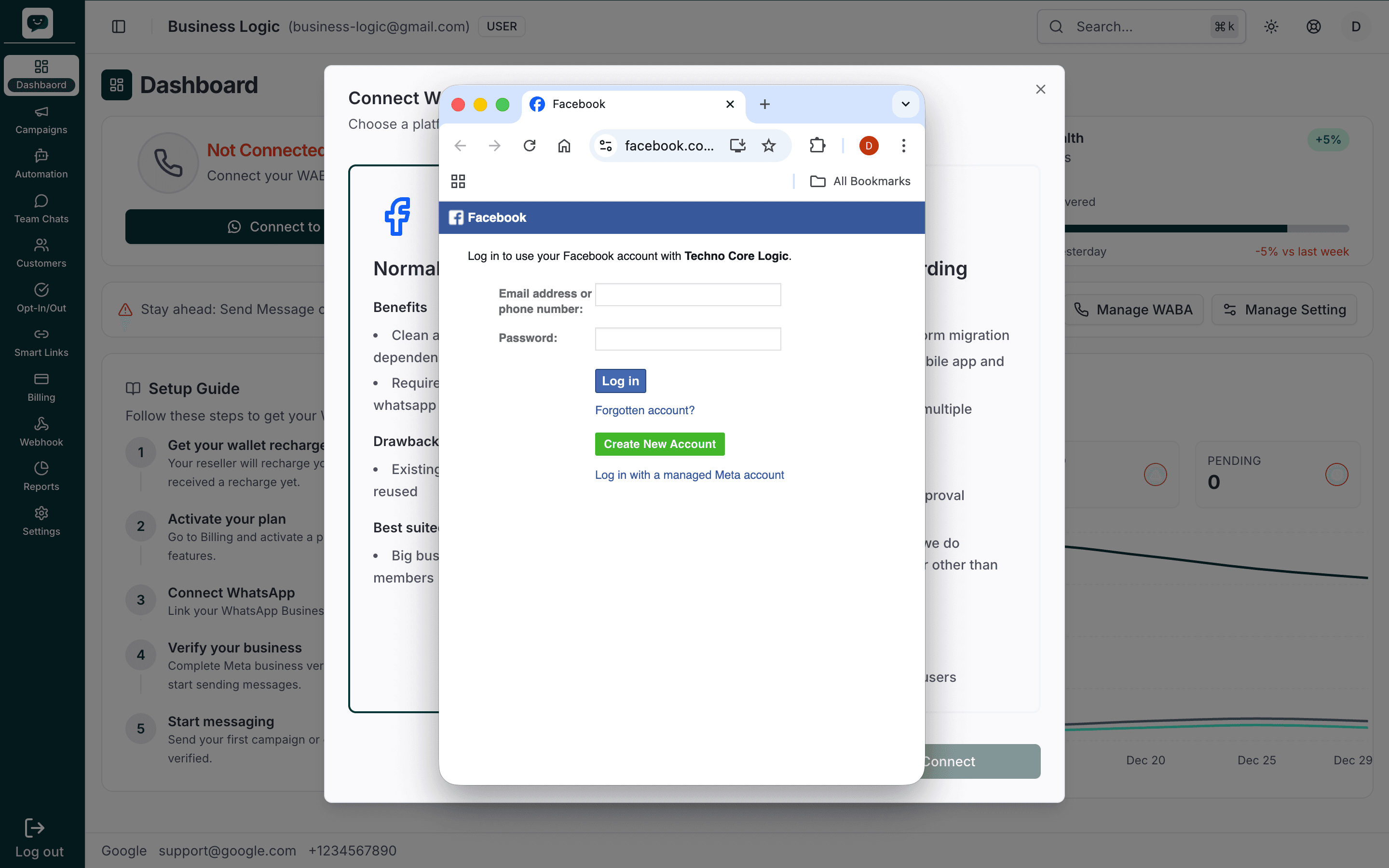Open the help lifebuoy icon
This screenshot has width=1389, height=868.
(1314, 27)
